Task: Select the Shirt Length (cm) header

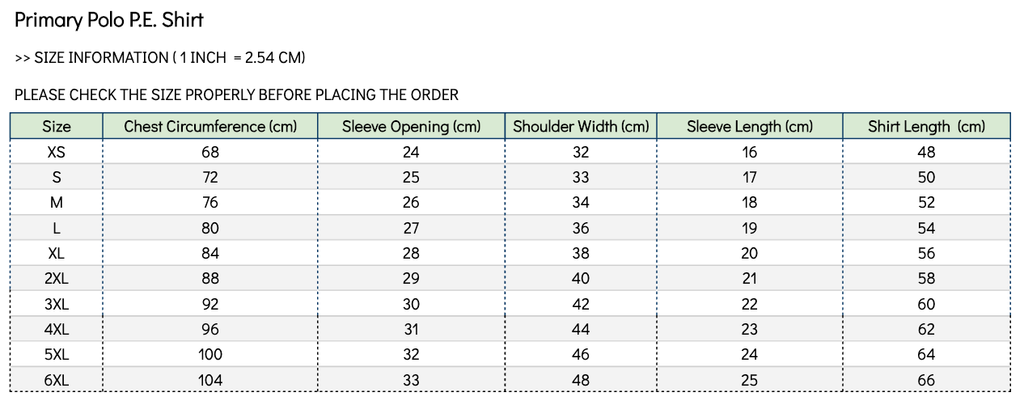Action: point(926,127)
